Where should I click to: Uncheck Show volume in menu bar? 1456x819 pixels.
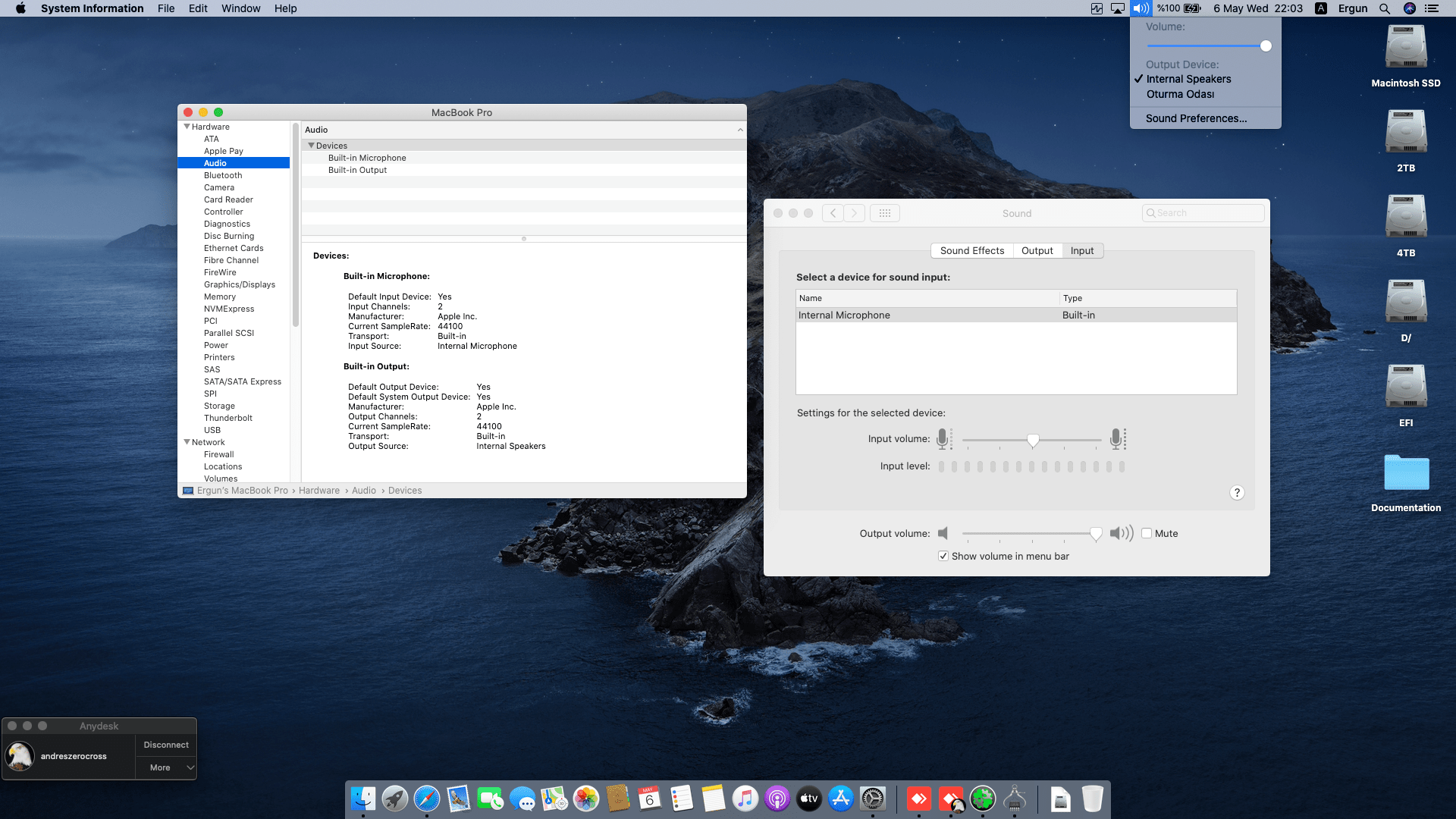[x=943, y=556]
